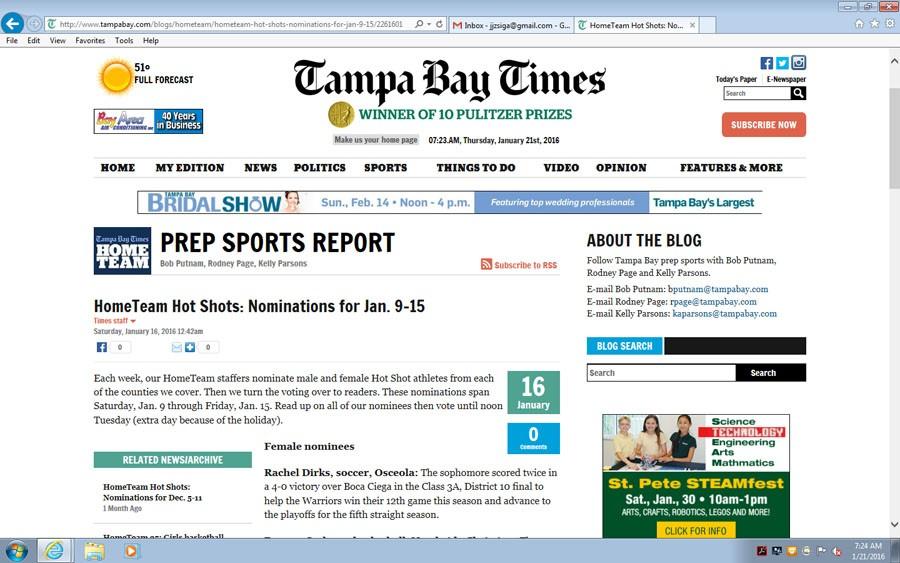Open the browser Home icon
The height and width of the screenshot is (563, 900).
pos(859,24)
